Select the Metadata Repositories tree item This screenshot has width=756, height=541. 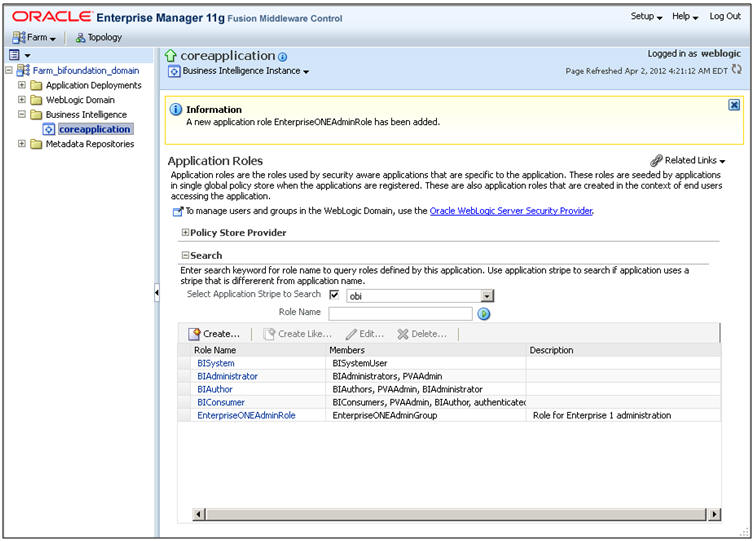point(90,144)
